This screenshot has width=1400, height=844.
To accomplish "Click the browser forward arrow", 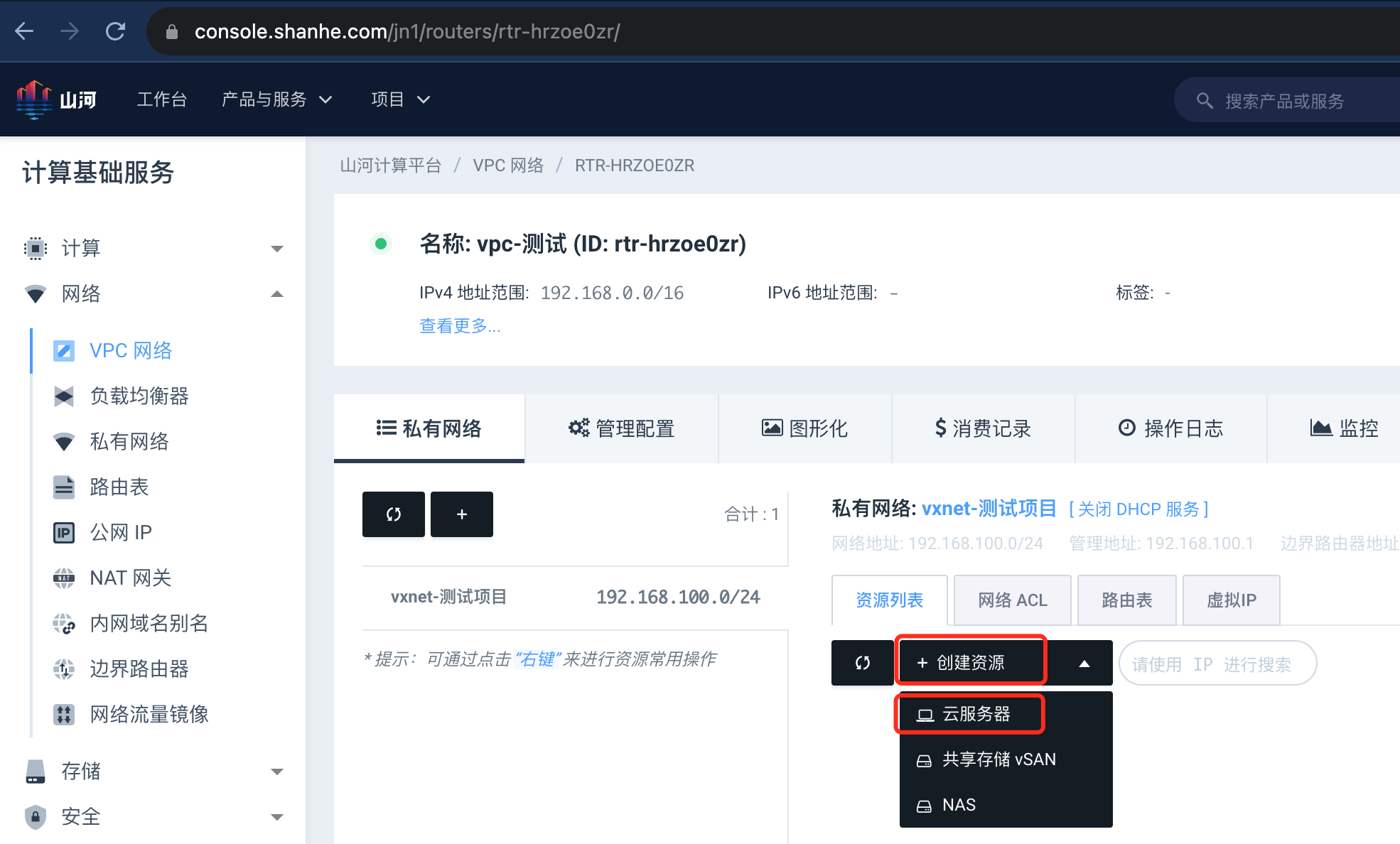I will pos(70,31).
